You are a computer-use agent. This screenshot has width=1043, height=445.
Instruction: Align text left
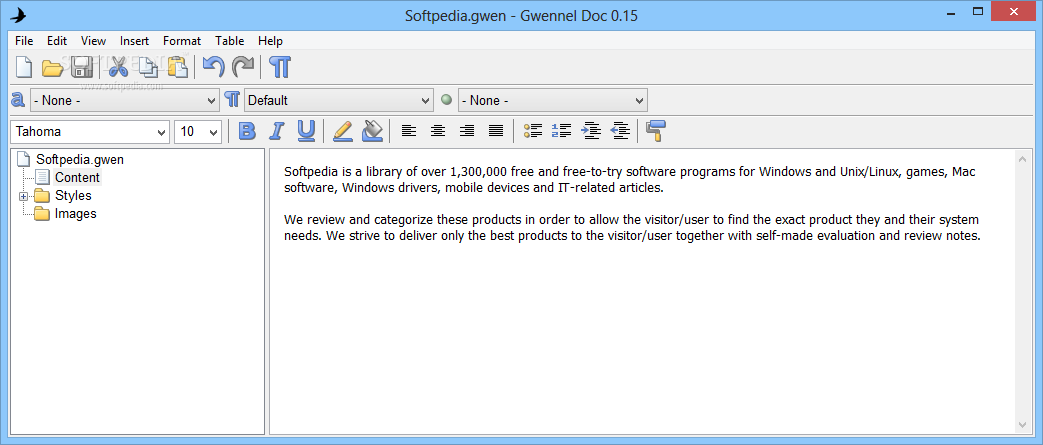408,131
